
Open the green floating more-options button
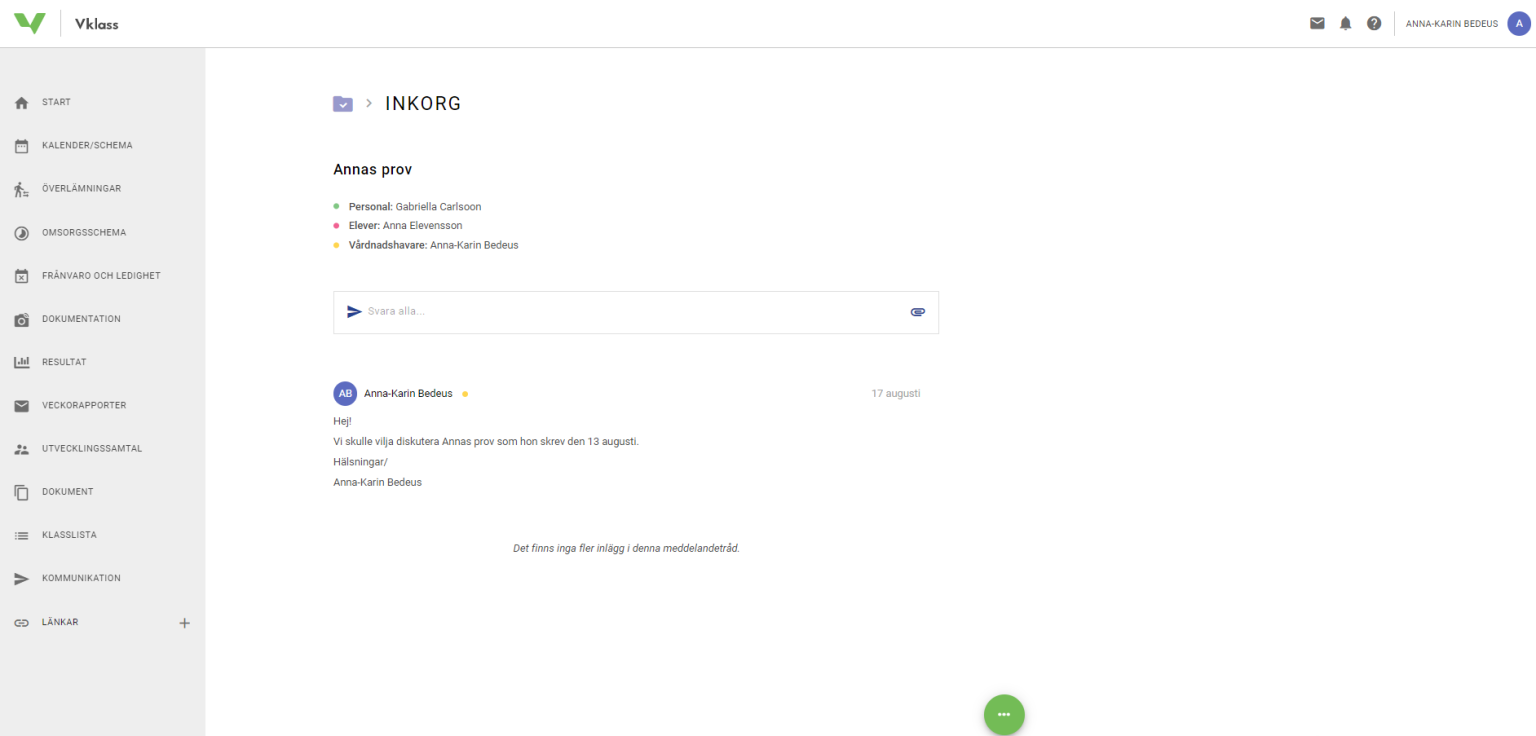pyautogui.click(x=1004, y=714)
